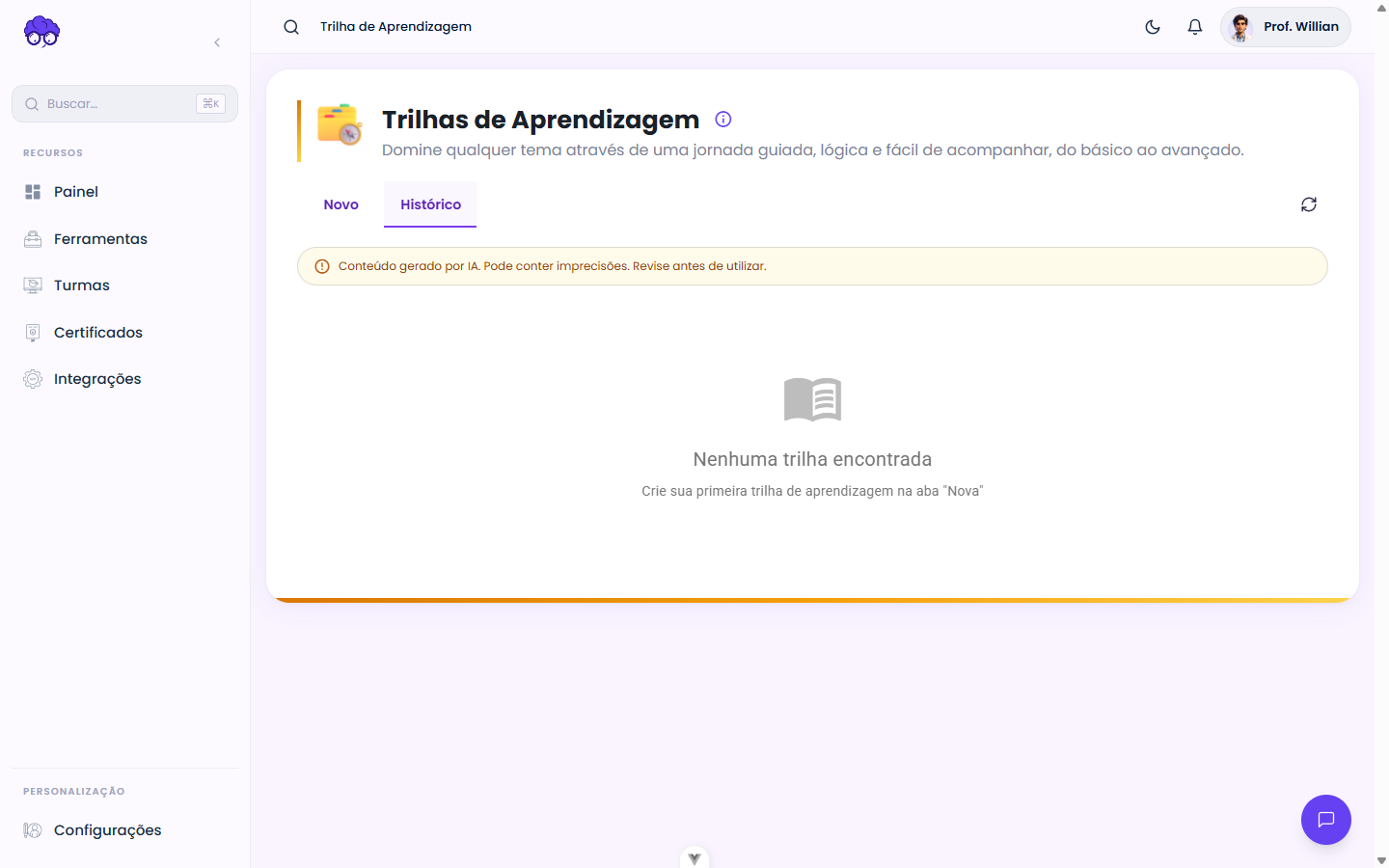
Task: Click the info icon beside Trilhas de Aprendizagem
Action: point(723,120)
